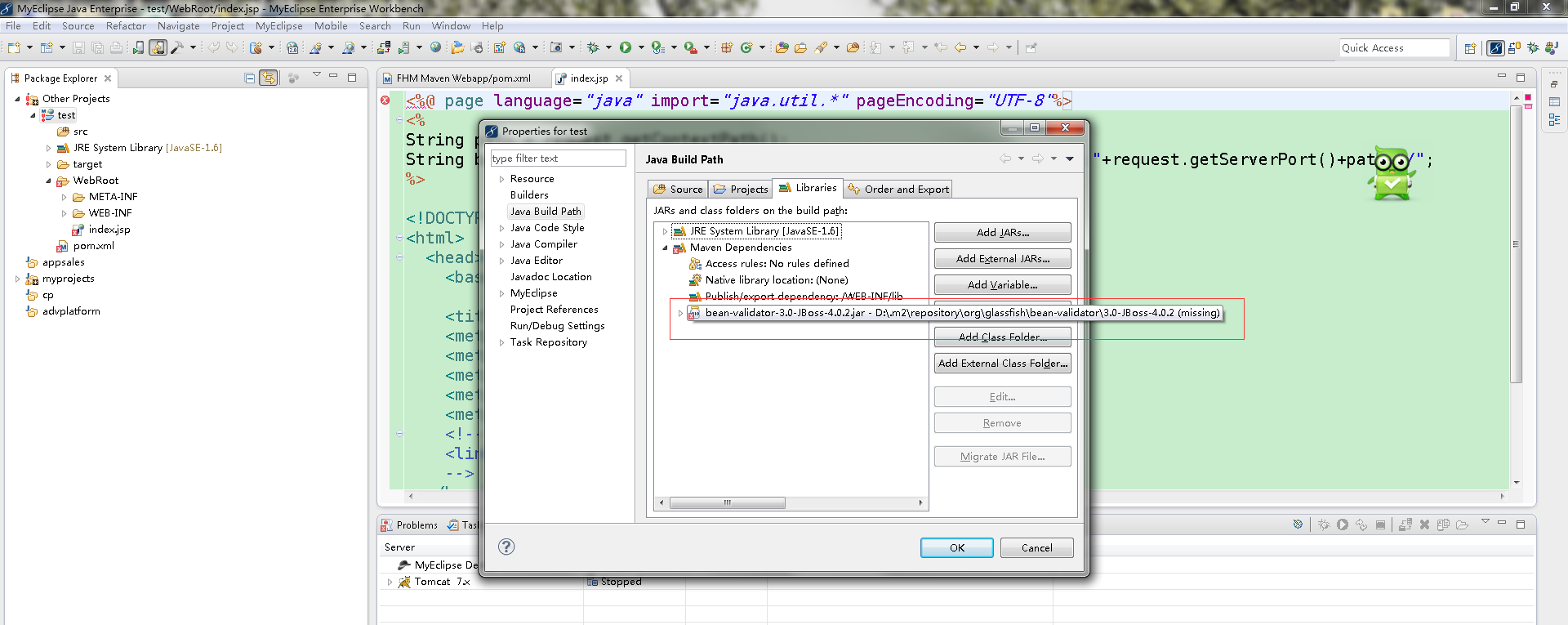Image resolution: width=1568 pixels, height=625 pixels.
Task: Open the New file dropdown arrow
Action: 29,47
